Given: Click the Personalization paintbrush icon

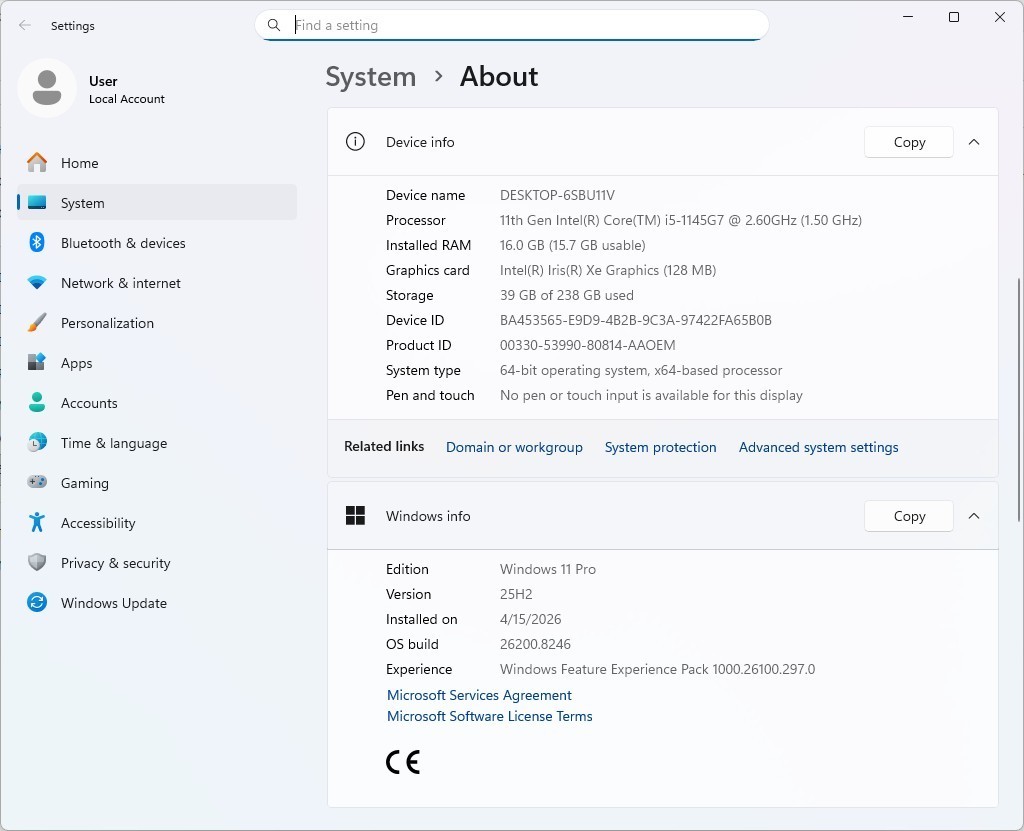Looking at the screenshot, I should pyautogui.click(x=37, y=323).
